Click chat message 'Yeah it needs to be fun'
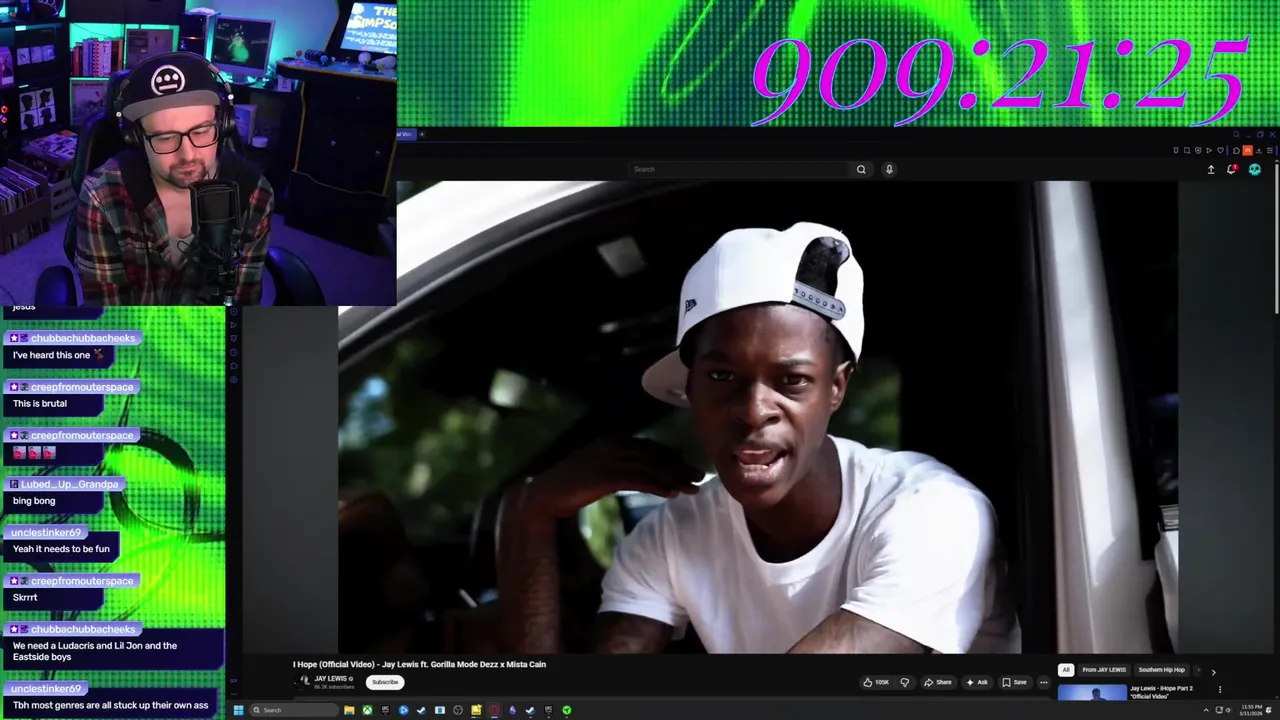This screenshot has width=1280, height=720. 61,549
